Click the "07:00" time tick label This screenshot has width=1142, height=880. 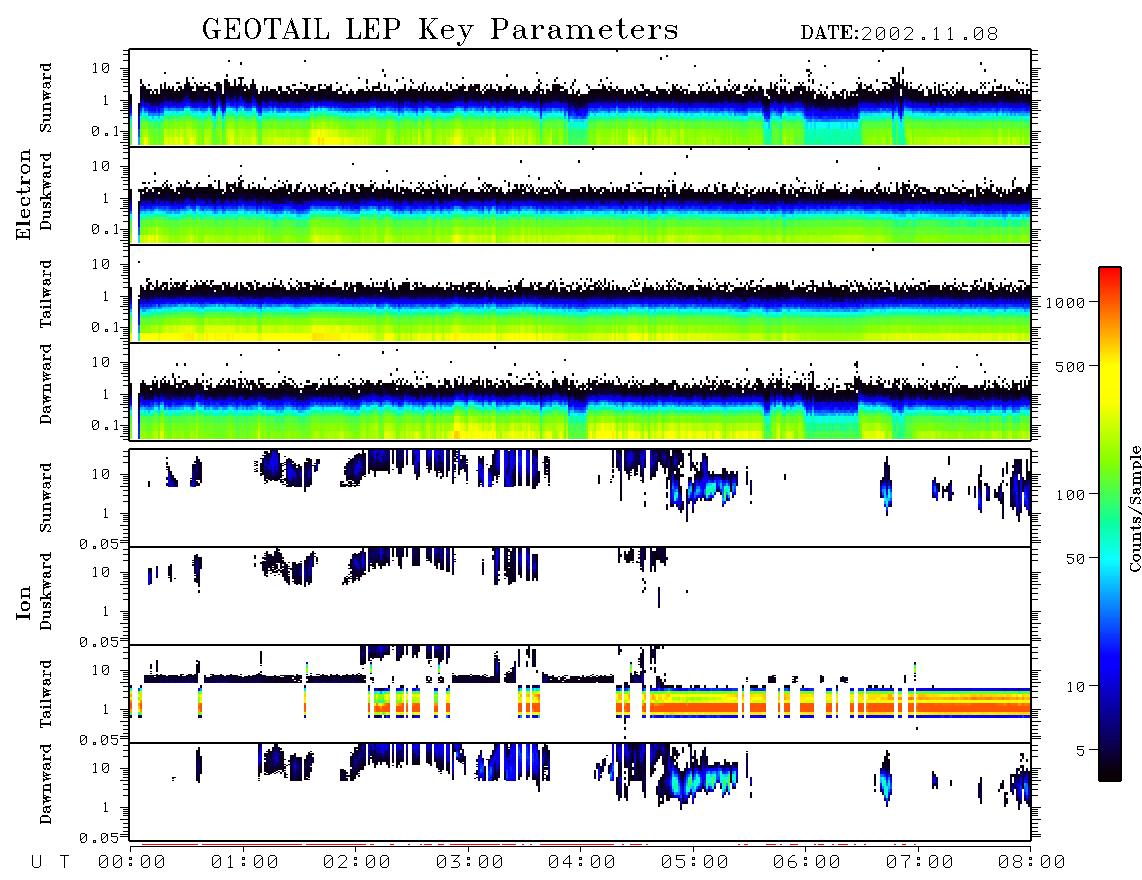[919, 863]
